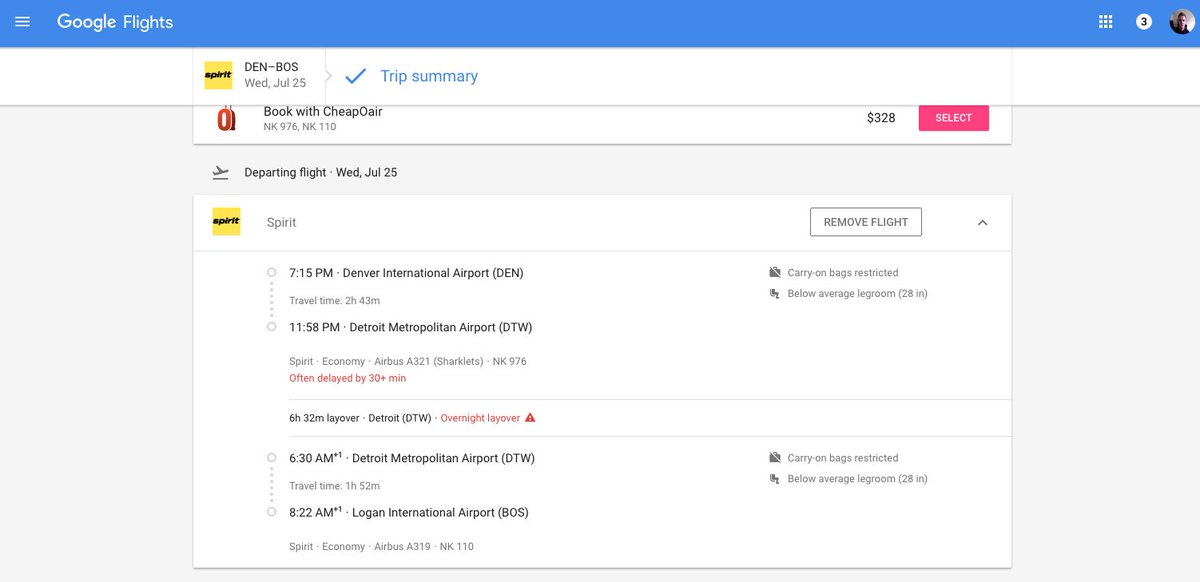Open the account profile picture
Viewport: 1200px width, 582px height.
tap(1181, 22)
